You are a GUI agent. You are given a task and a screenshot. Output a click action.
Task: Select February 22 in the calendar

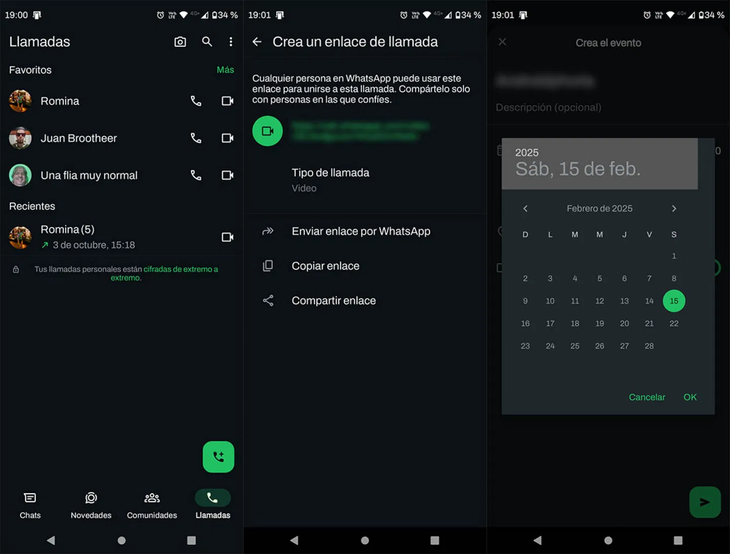pos(674,324)
